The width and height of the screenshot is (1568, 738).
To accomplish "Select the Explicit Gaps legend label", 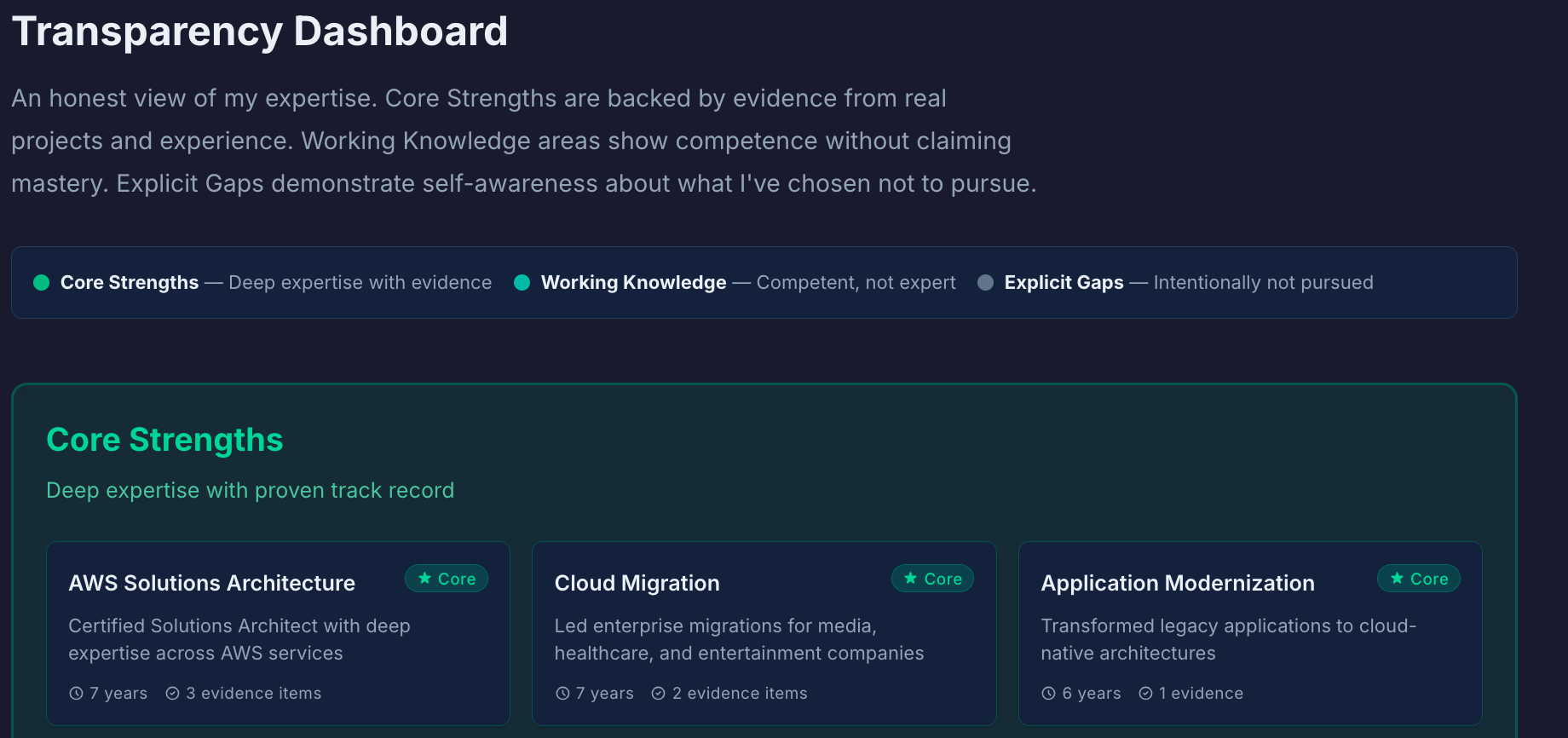I will point(1064,283).
